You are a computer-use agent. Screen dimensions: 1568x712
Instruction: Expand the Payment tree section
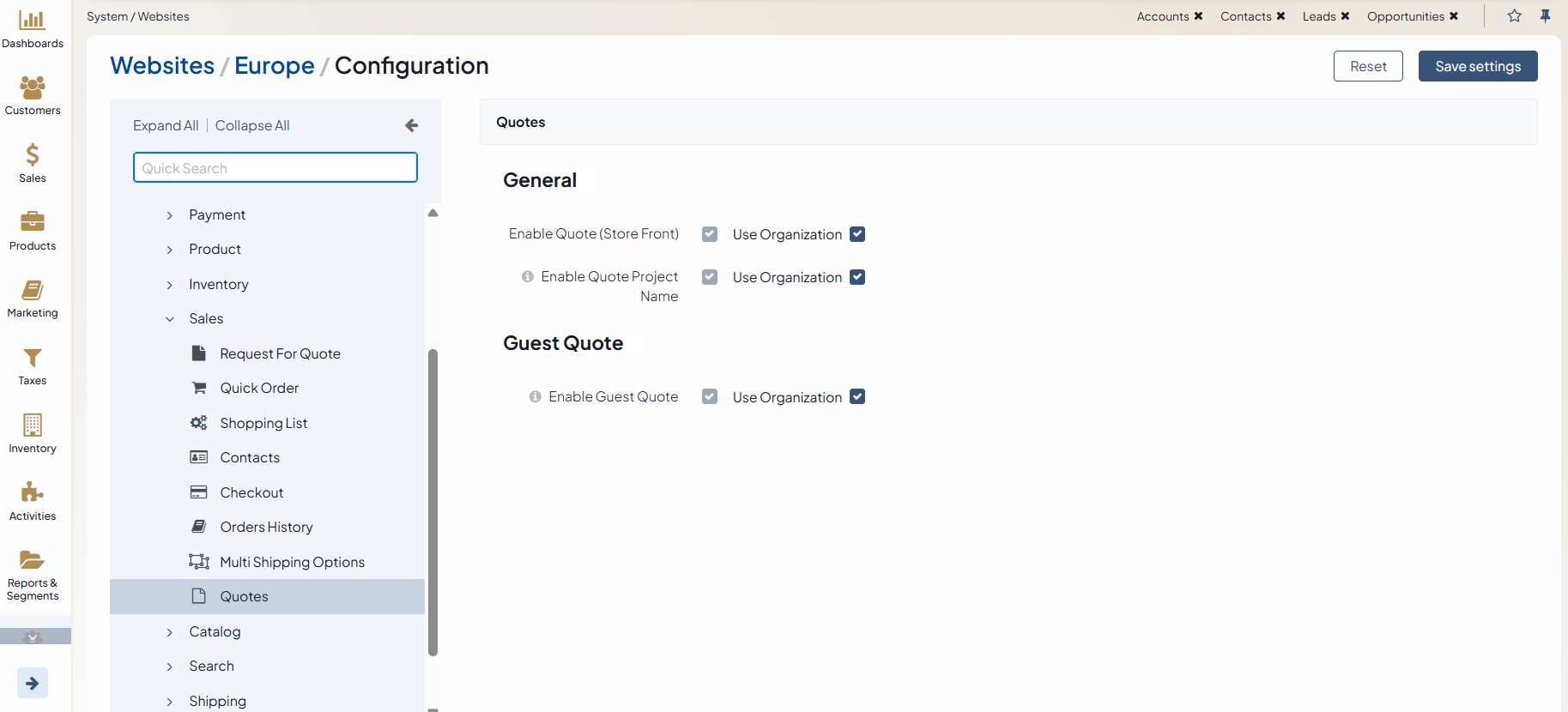point(170,215)
